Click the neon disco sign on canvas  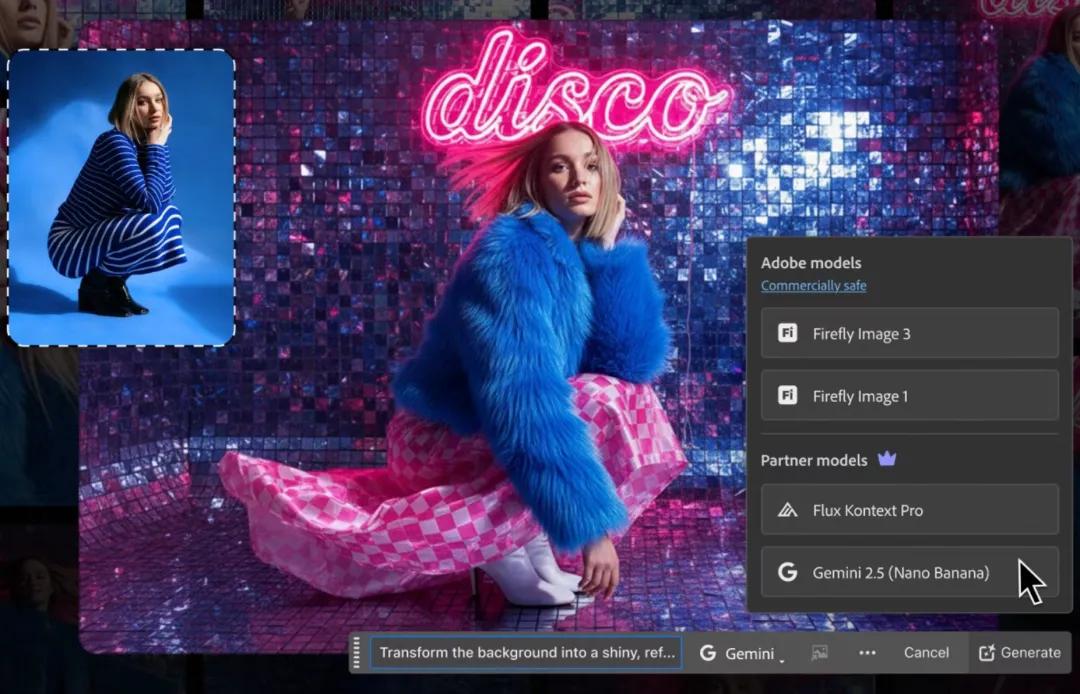[x=574, y=90]
